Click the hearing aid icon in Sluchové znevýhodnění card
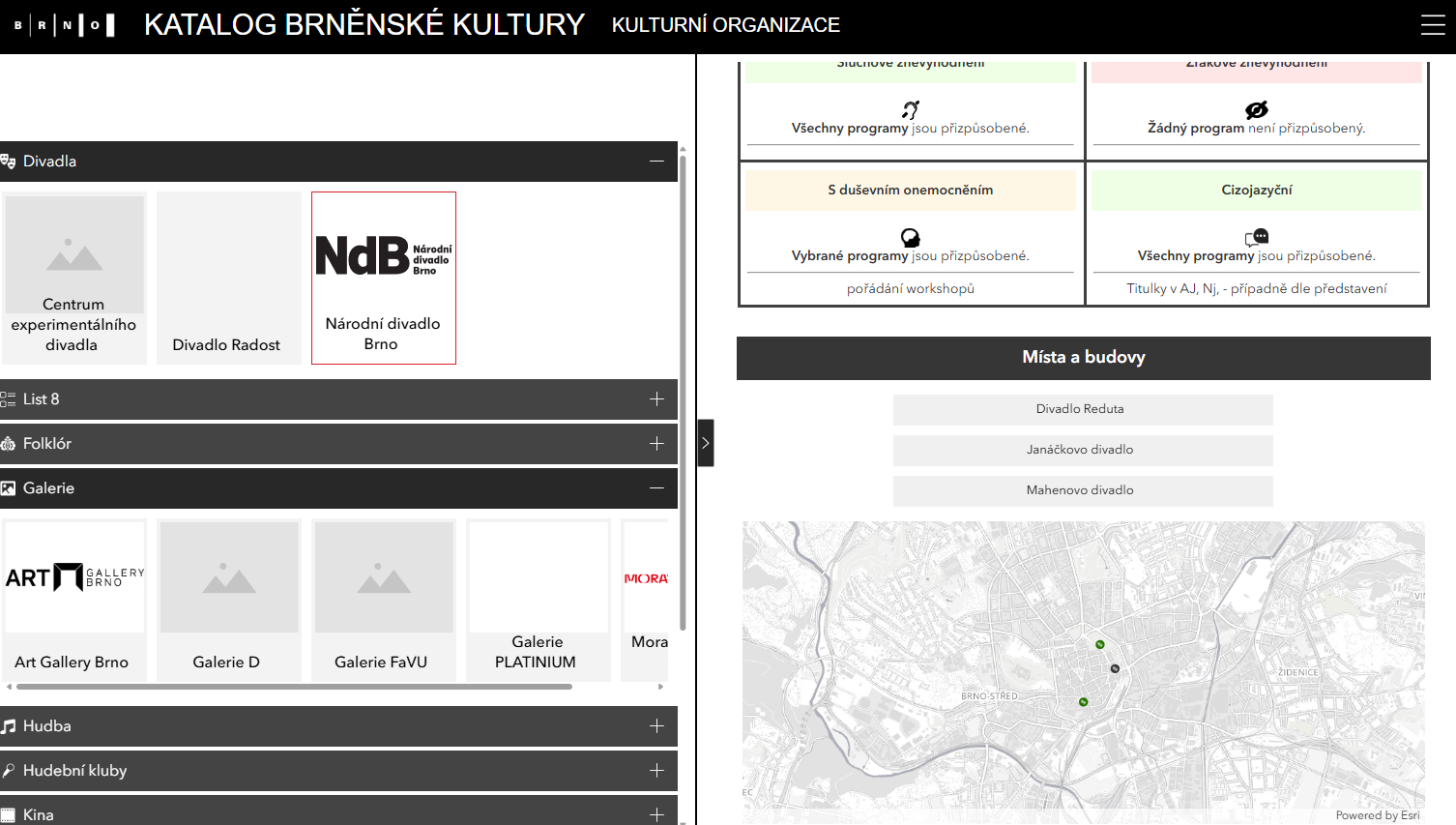This screenshot has width=1456, height=825. click(x=910, y=108)
